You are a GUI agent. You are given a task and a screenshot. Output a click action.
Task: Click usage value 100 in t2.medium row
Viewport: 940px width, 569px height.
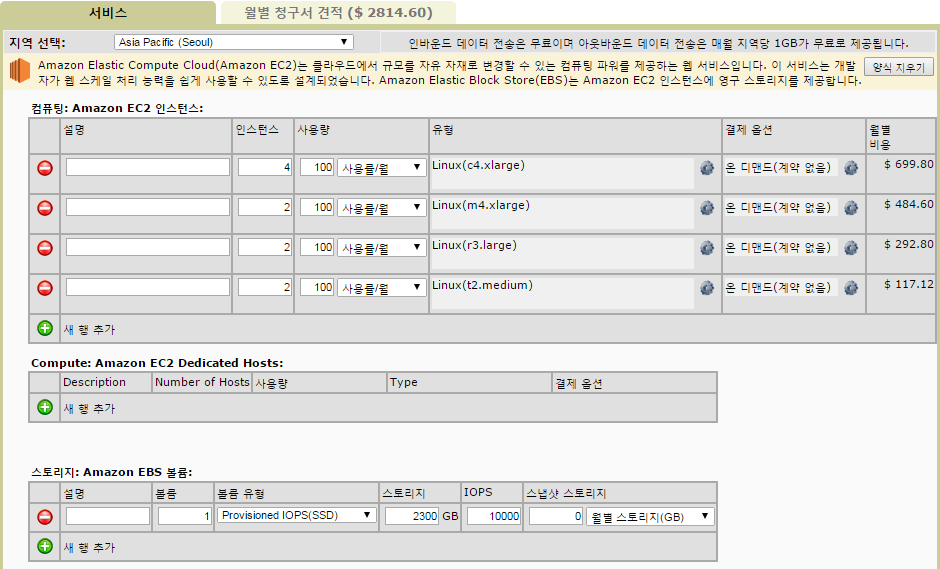[317, 287]
